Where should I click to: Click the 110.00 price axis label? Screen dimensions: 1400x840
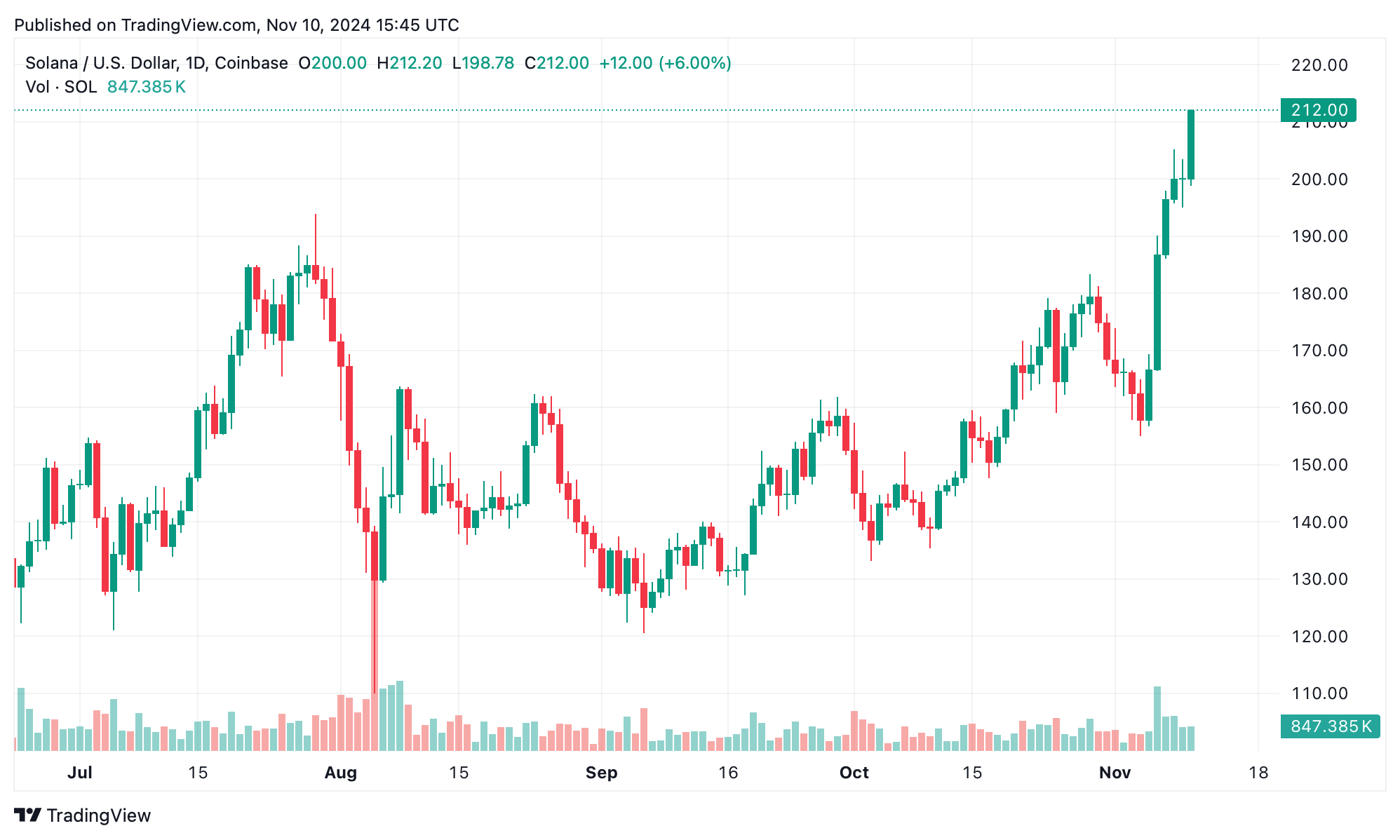1319,693
